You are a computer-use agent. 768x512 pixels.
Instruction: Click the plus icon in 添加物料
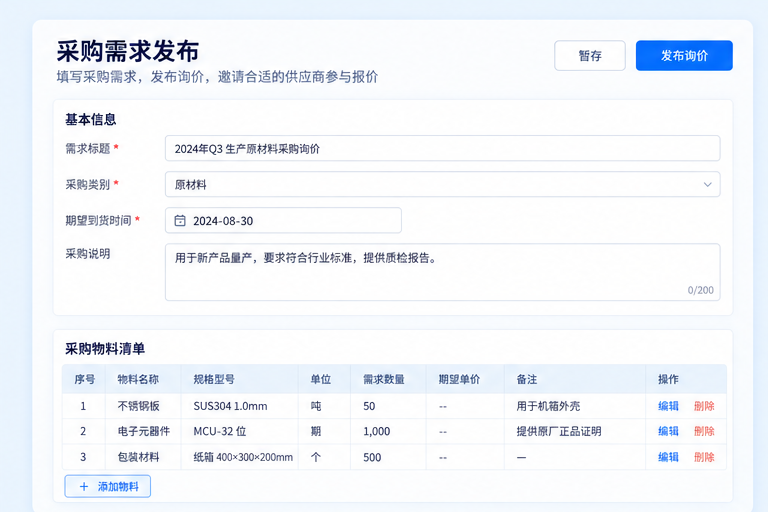(84, 487)
